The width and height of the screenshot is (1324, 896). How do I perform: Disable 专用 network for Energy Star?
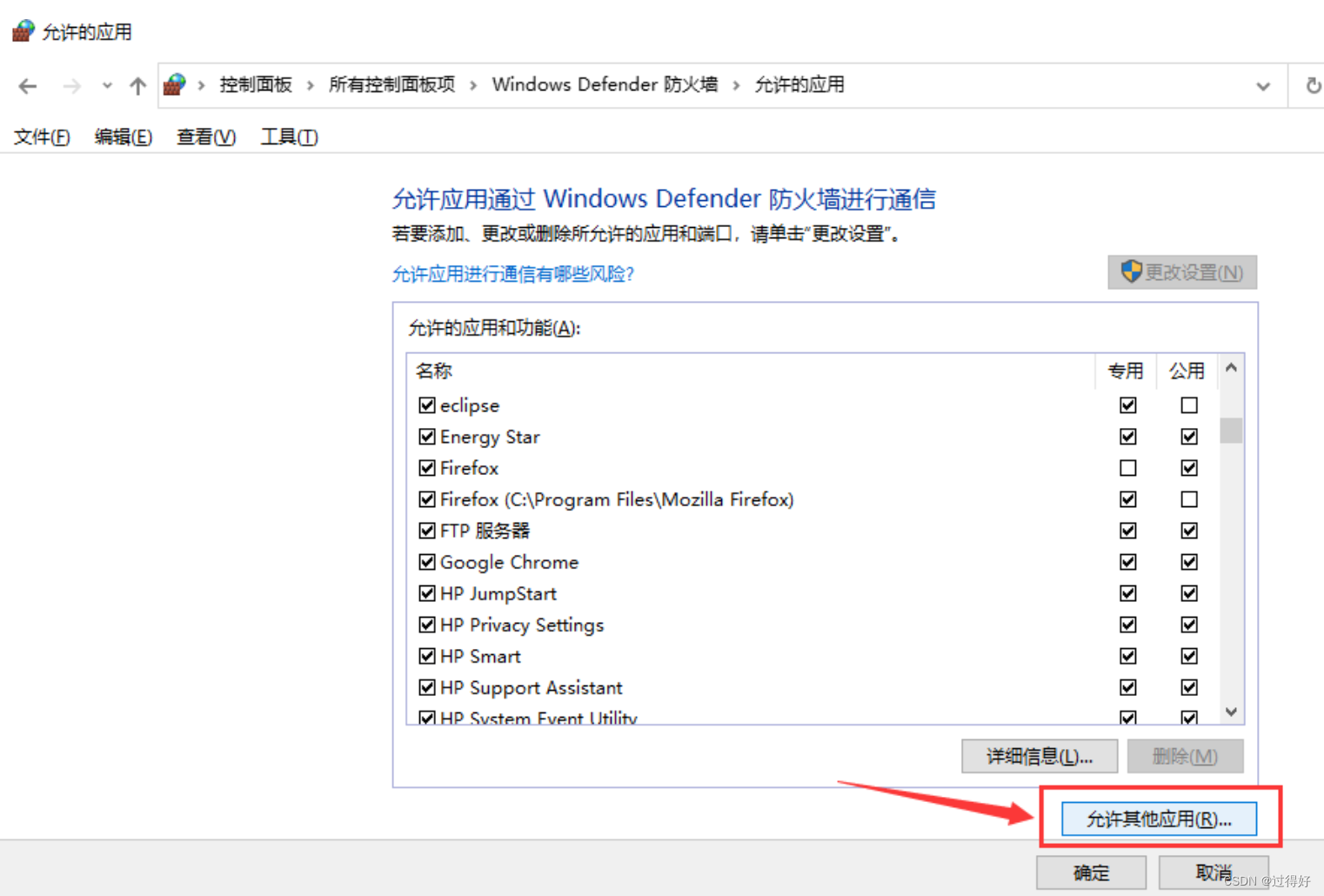click(x=1128, y=437)
